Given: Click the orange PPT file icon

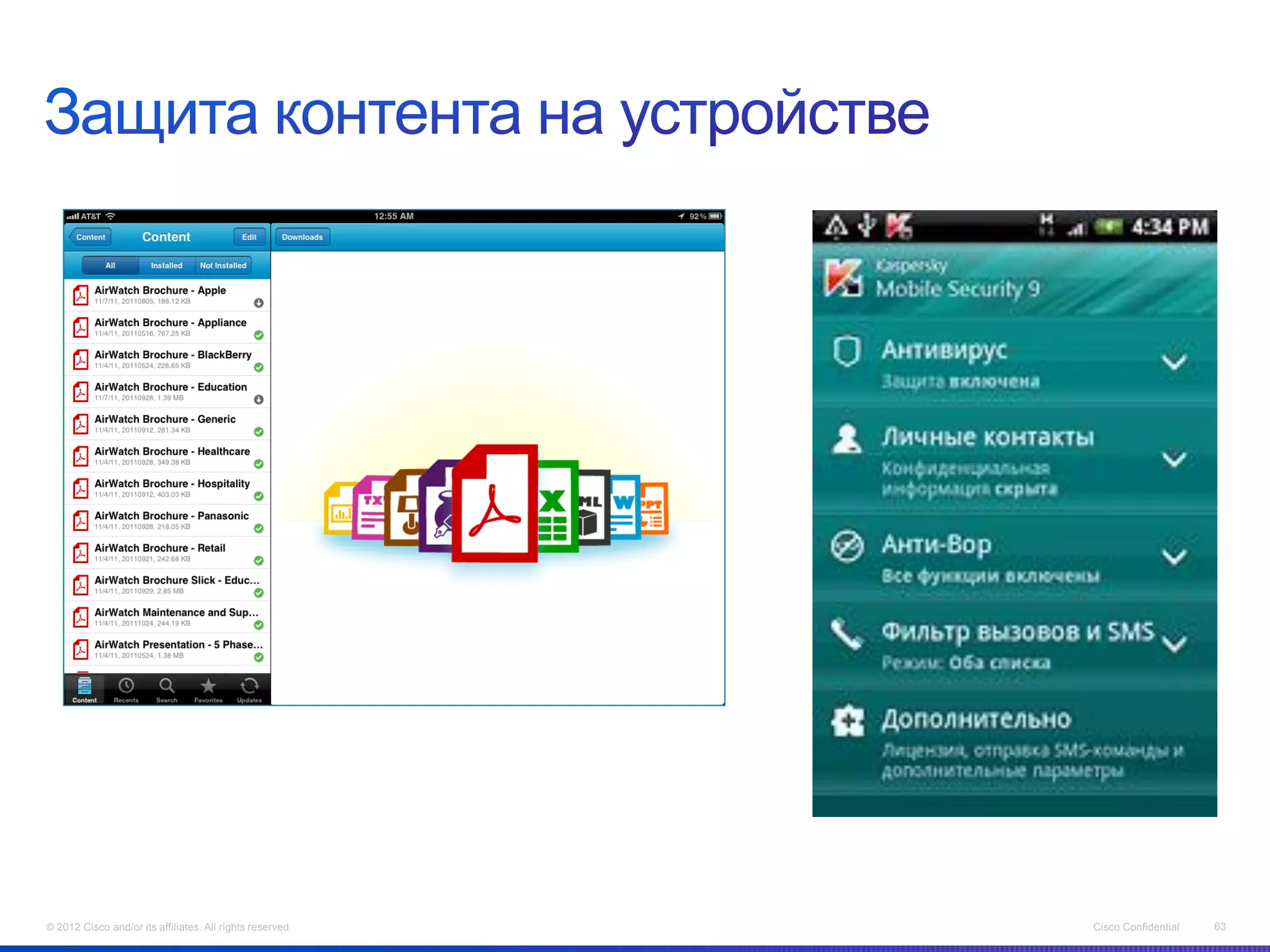Looking at the screenshot, I should [x=654, y=508].
